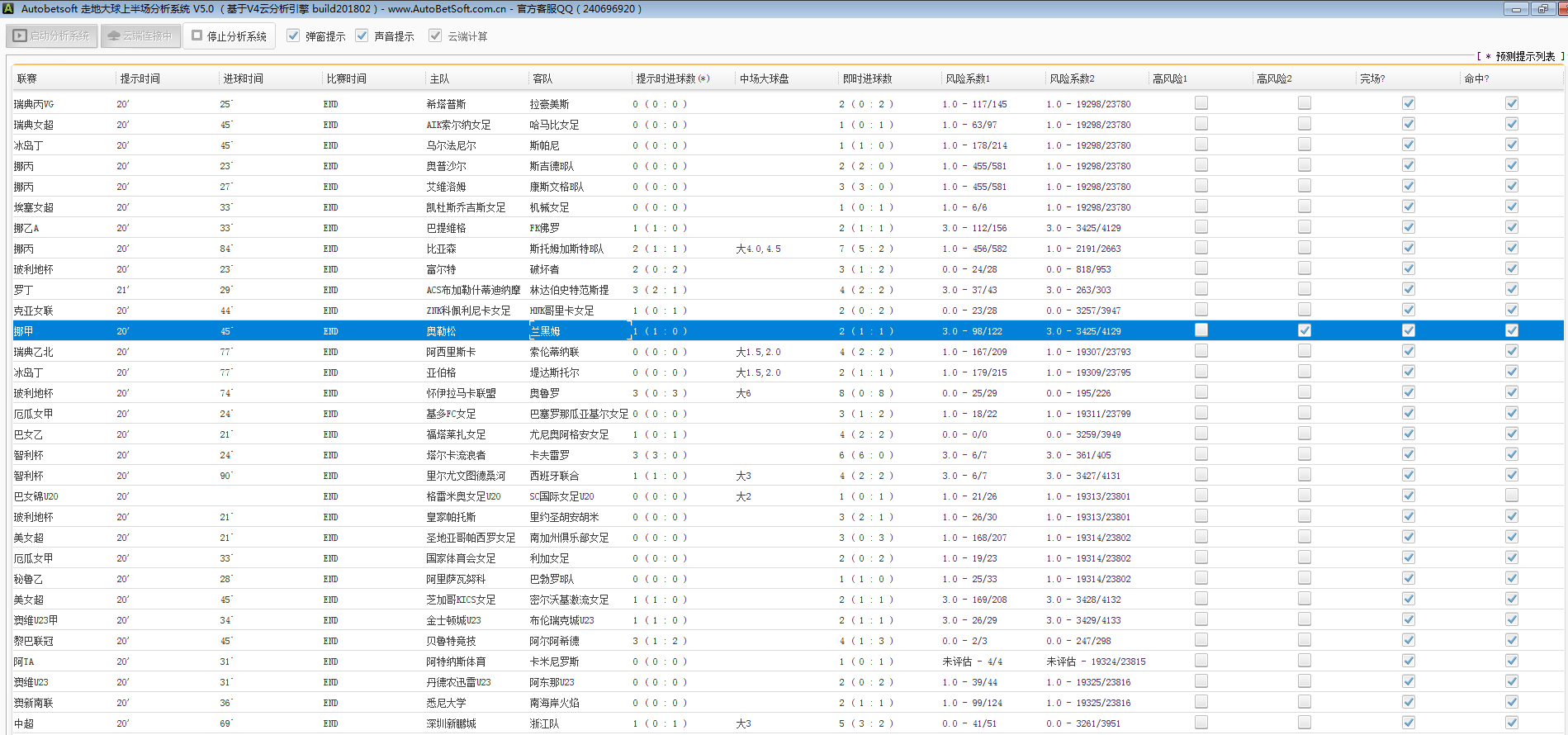Toggle the 云端计算 cloud computing checkbox
The width and height of the screenshot is (1568, 735).
435,36
